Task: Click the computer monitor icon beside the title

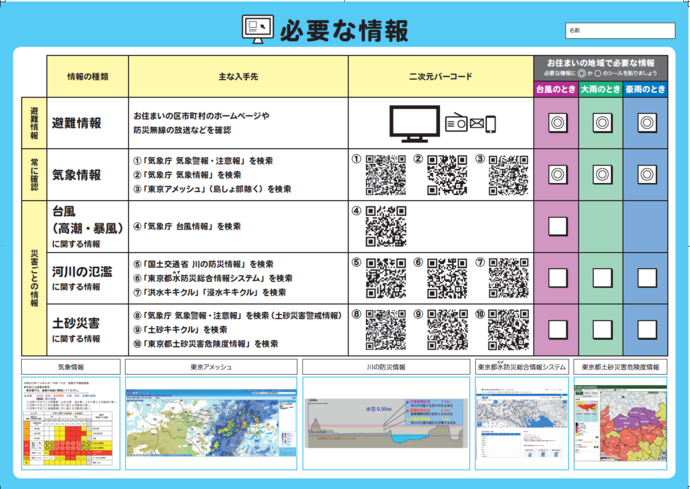Action: pos(258,29)
